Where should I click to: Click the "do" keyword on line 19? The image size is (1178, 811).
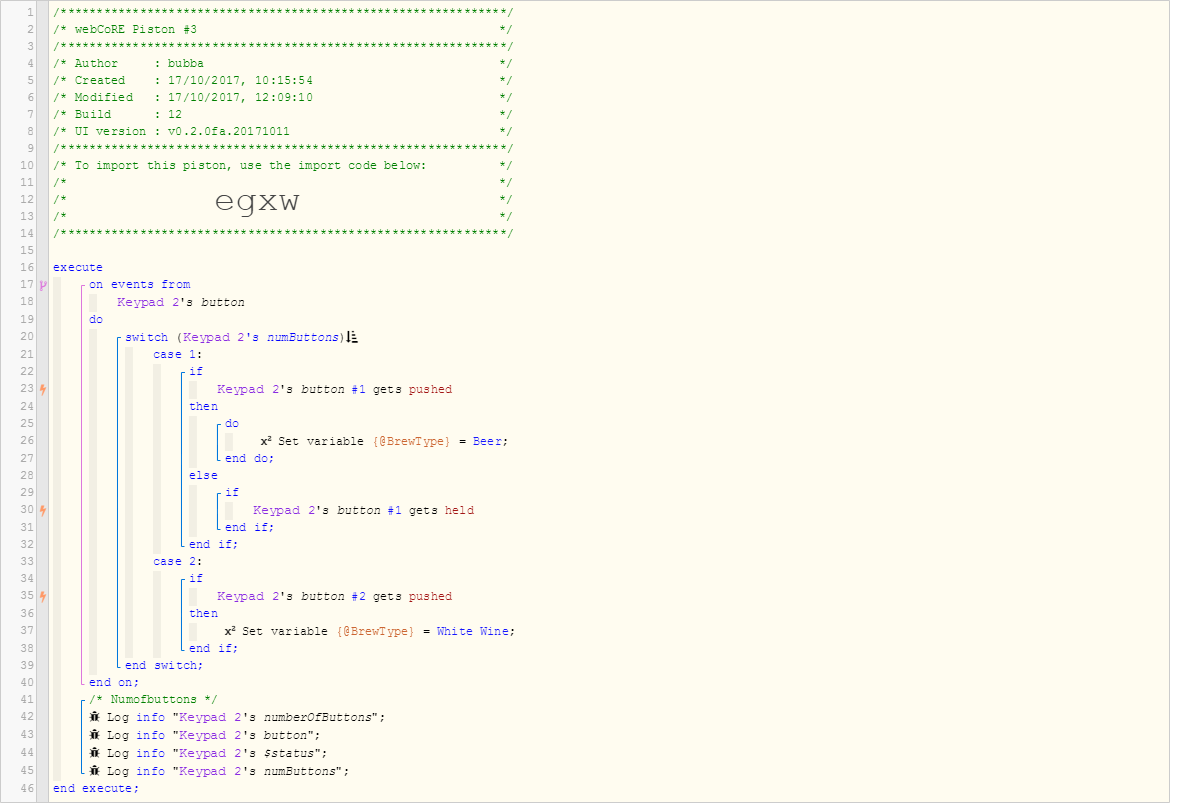click(x=96, y=319)
